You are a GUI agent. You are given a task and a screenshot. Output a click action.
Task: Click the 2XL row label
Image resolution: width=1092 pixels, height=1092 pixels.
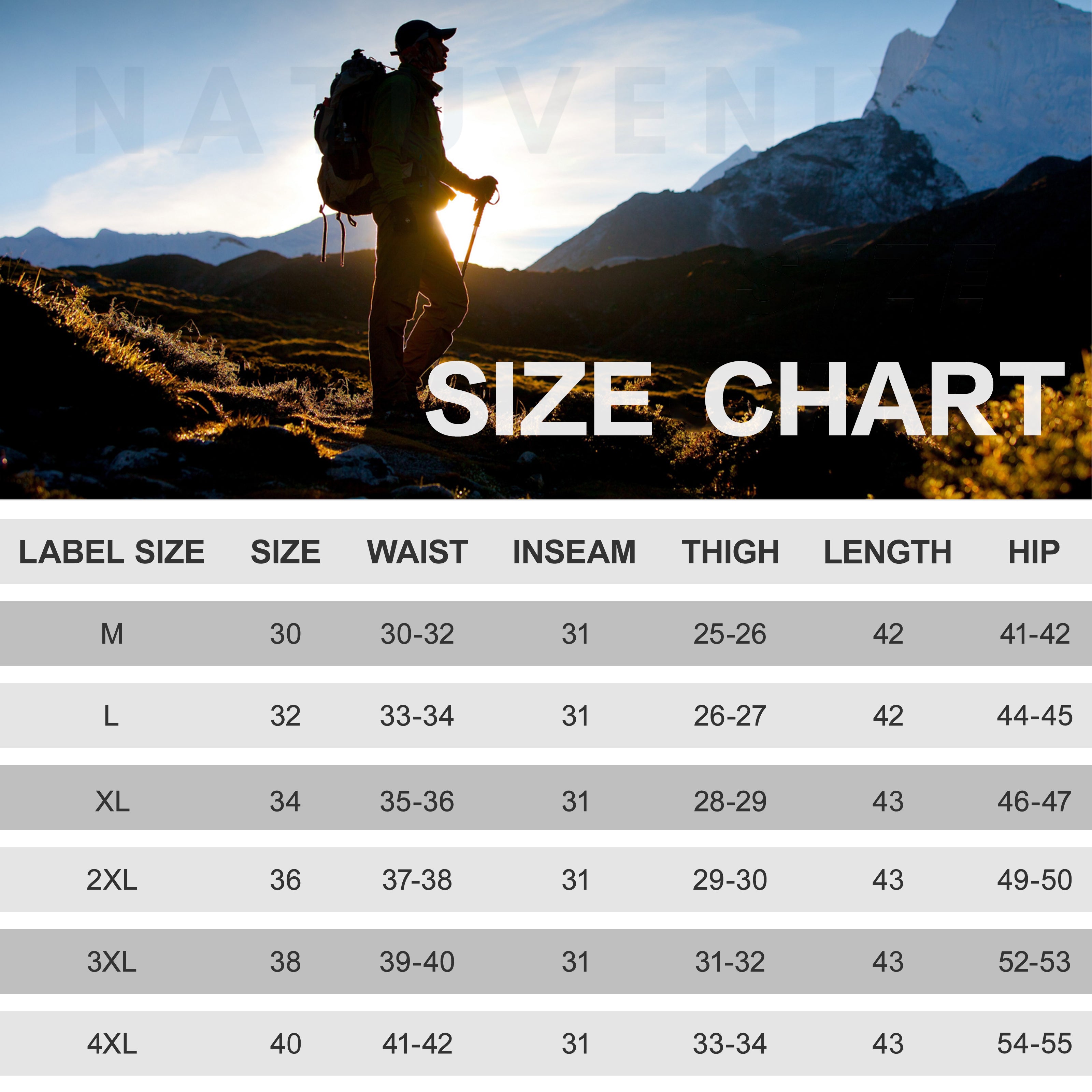point(112,880)
